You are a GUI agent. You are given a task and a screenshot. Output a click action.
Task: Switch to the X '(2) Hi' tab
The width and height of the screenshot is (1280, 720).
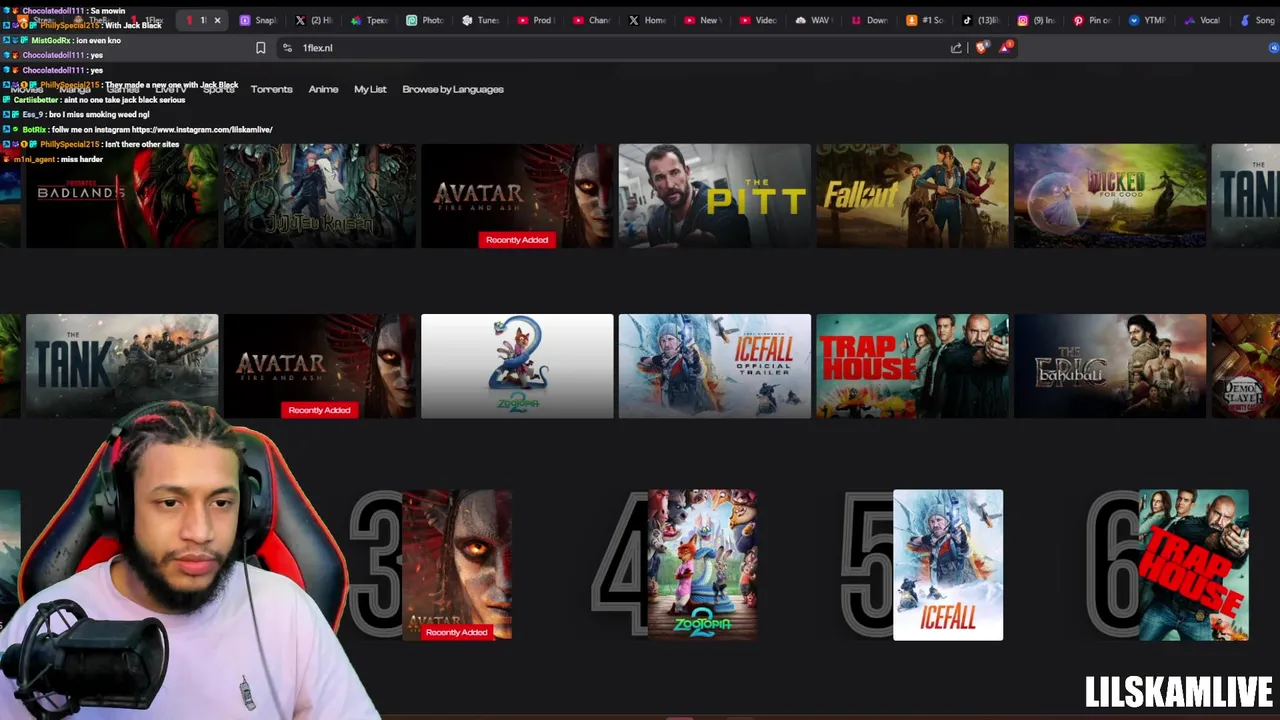313,20
